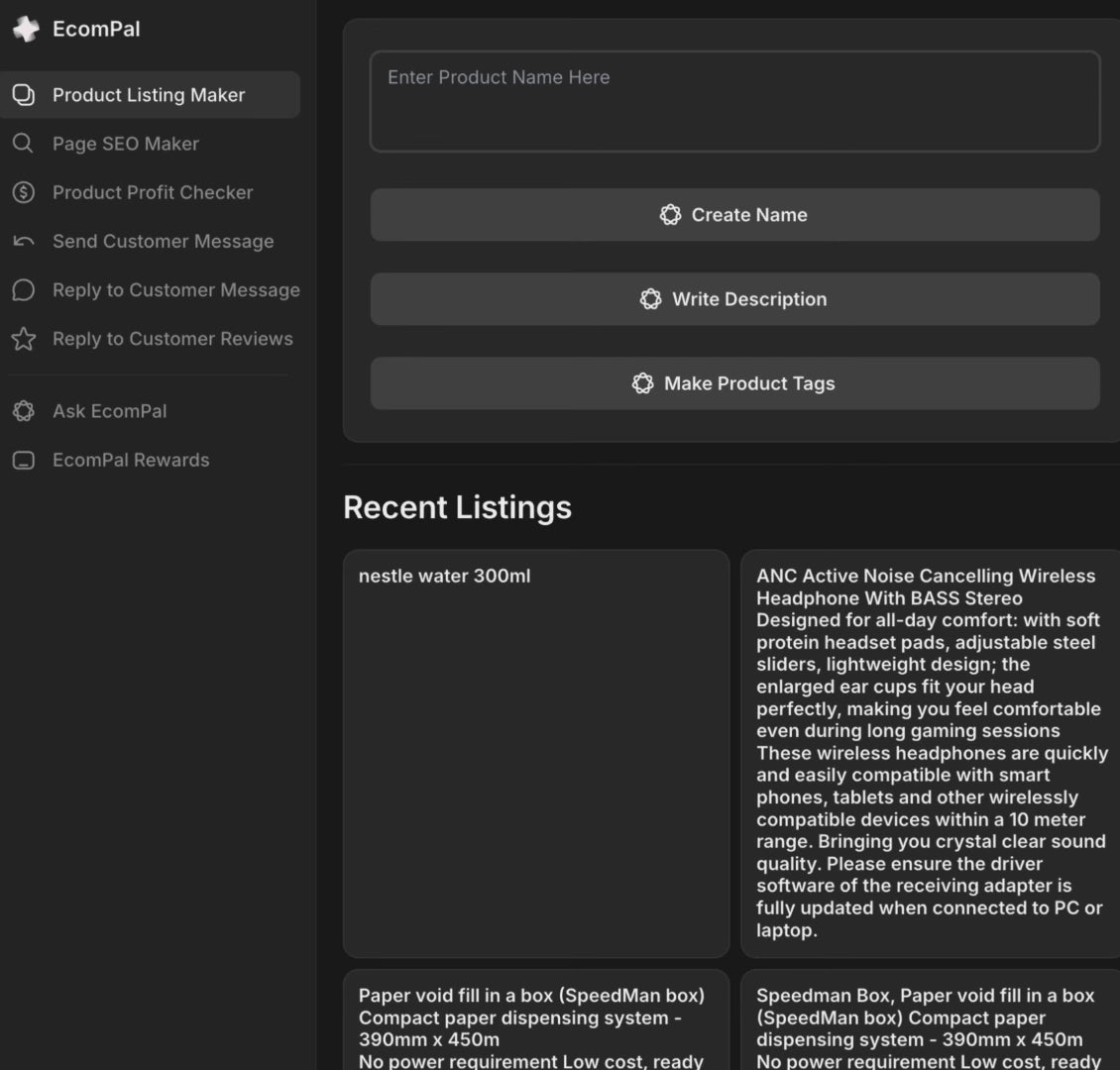Click the Ask EcomPal sidebar icon
1120x1070 pixels.
coord(23,411)
